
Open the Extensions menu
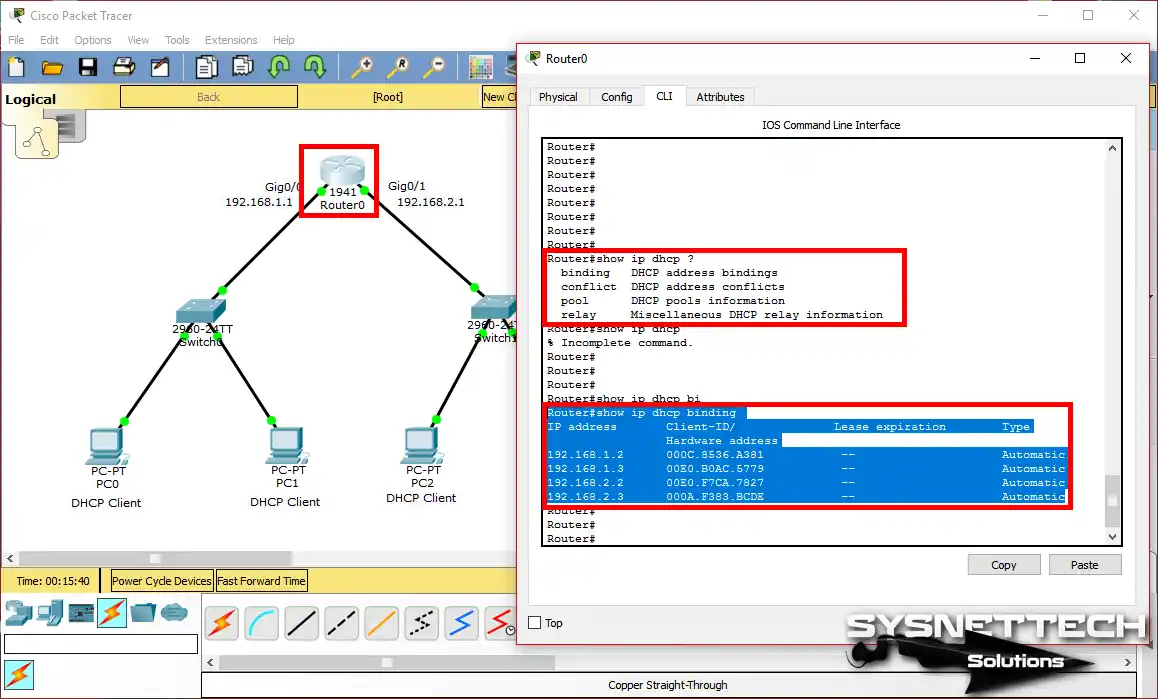231,40
